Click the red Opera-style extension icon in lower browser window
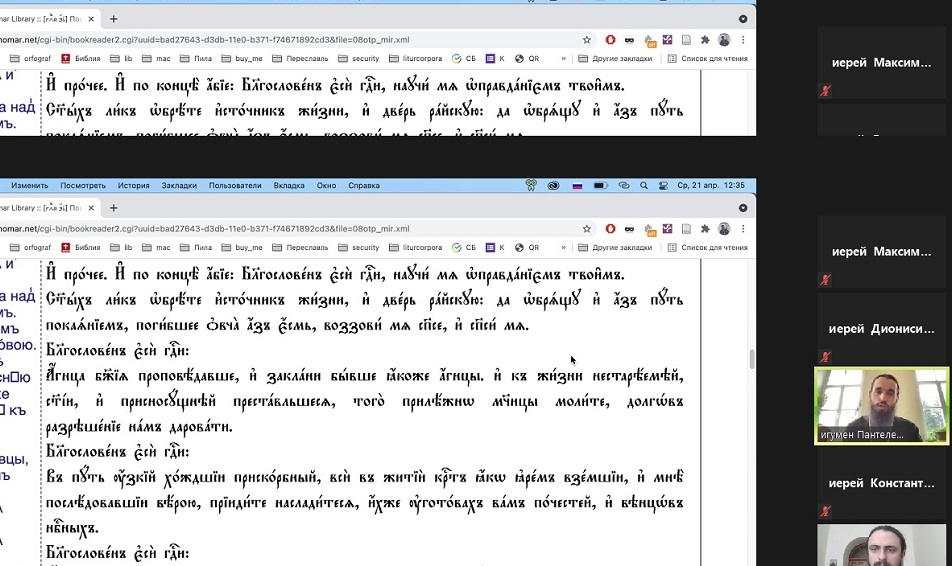The image size is (952, 566). tap(610, 229)
